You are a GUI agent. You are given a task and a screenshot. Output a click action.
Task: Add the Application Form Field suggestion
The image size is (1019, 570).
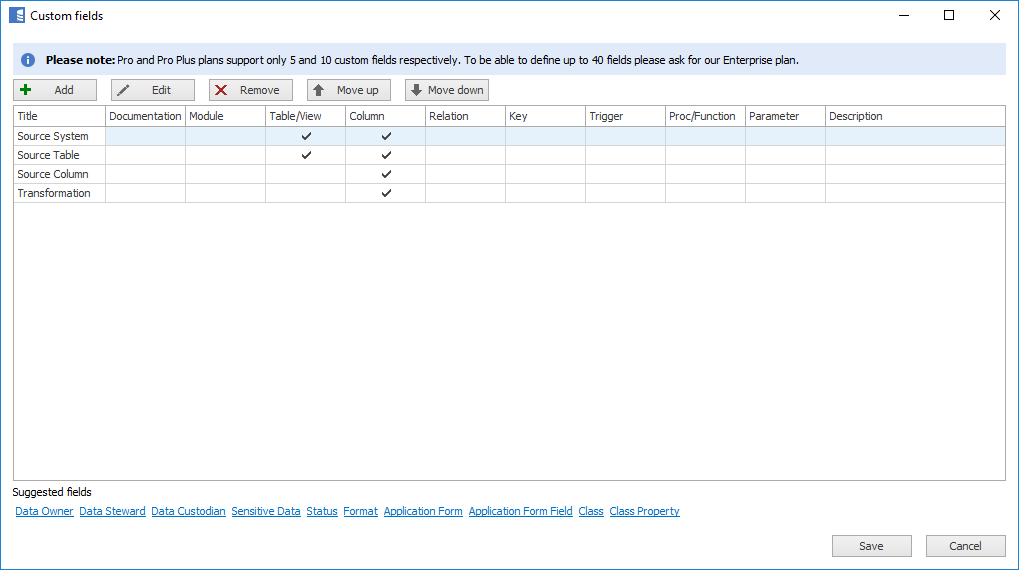point(520,511)
